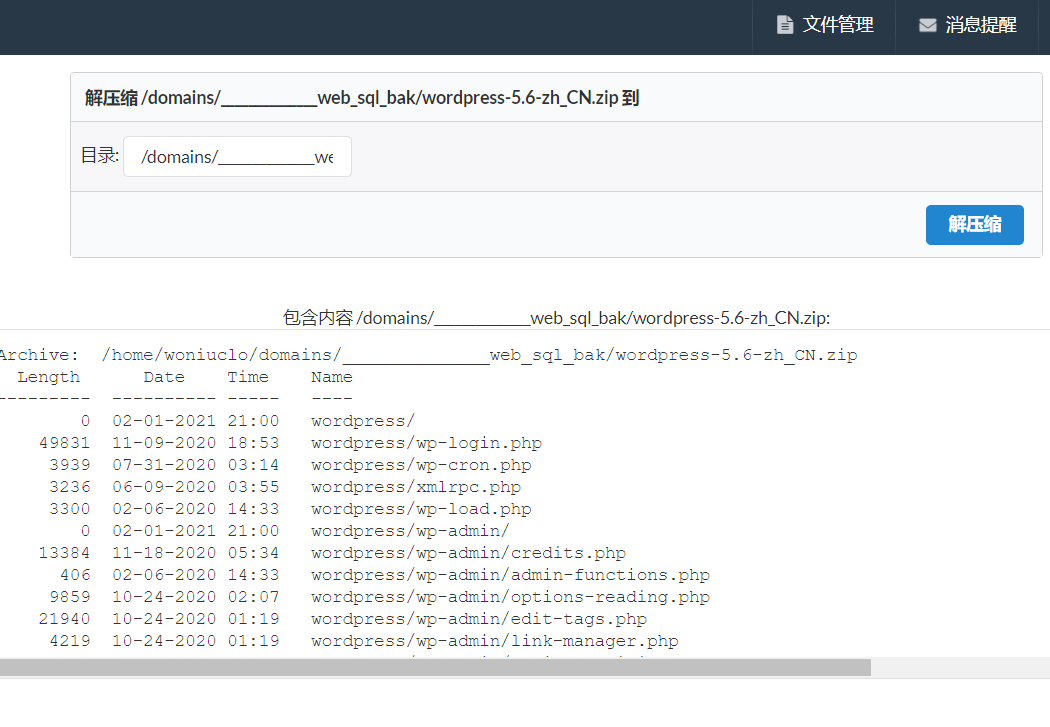1050x727 pixels.
Task: Click the Archive path line in listing
Action: 428,355
